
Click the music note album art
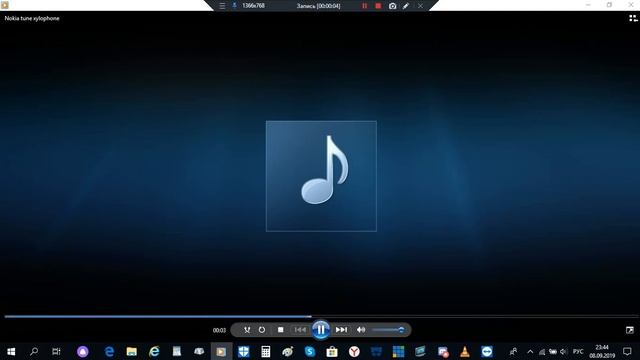(321, 176)
